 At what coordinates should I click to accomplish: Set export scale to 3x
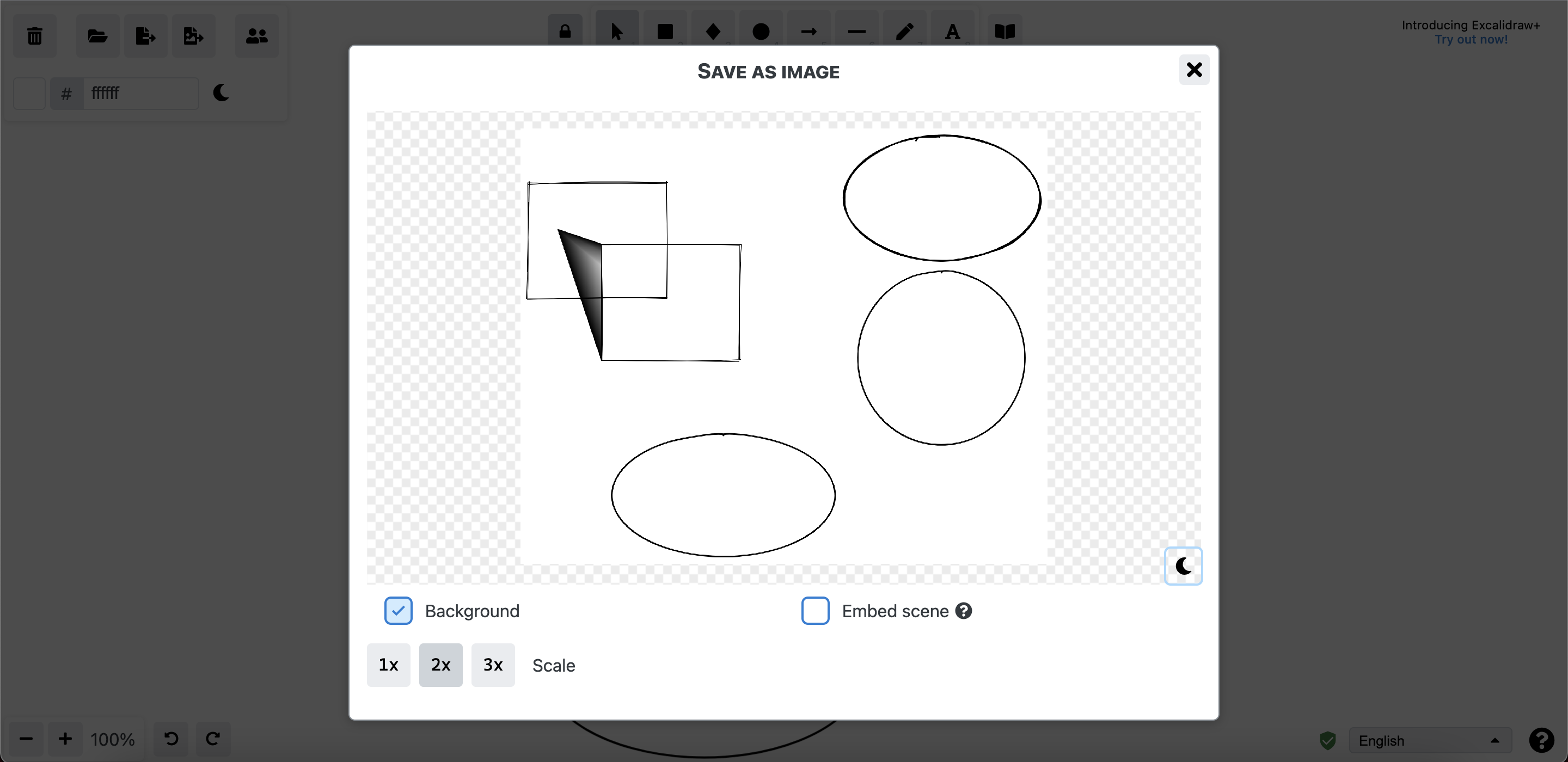[492, 665]
